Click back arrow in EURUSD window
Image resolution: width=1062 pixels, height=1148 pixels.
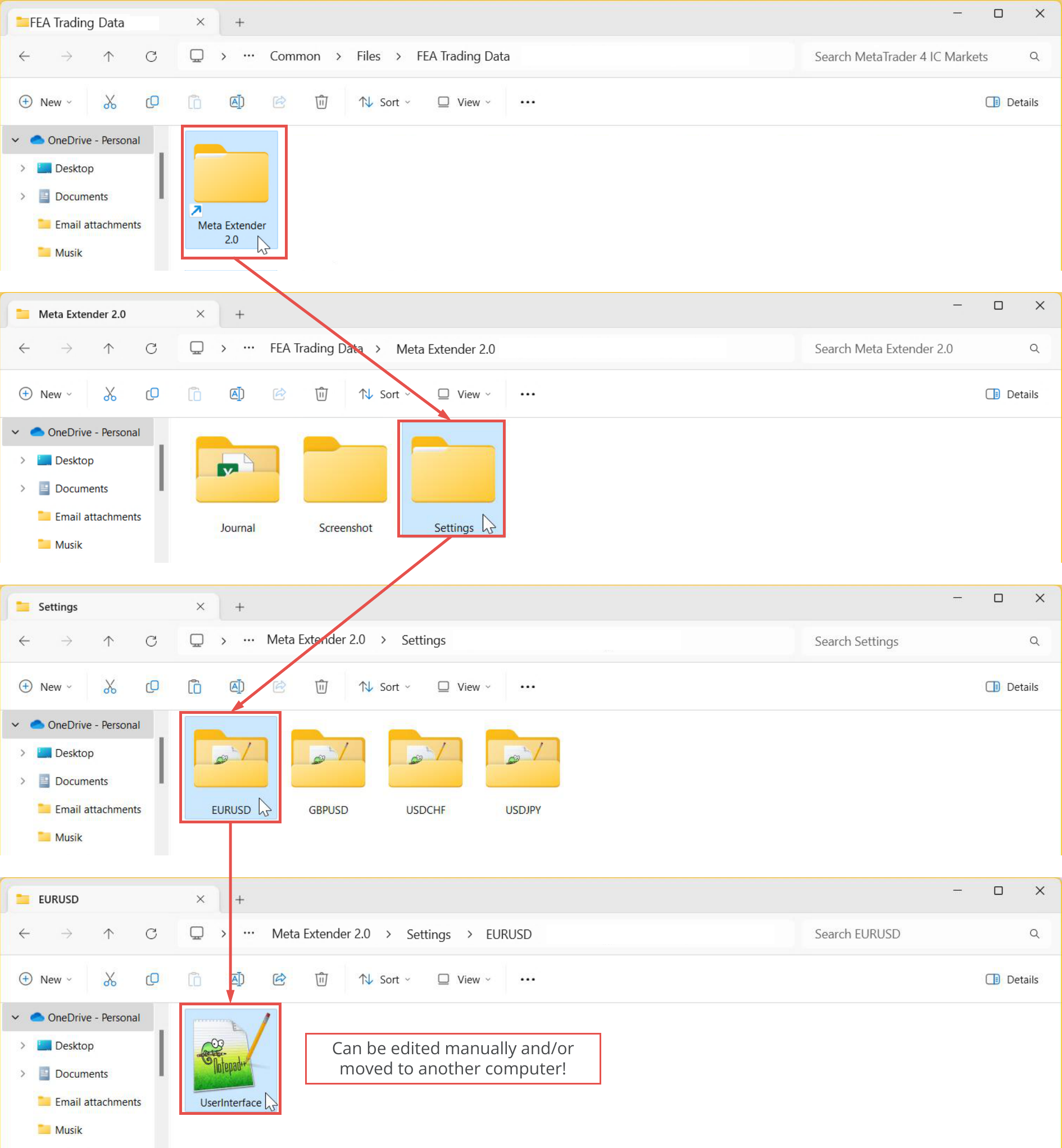pyautogui.click(x=25, y=934)
